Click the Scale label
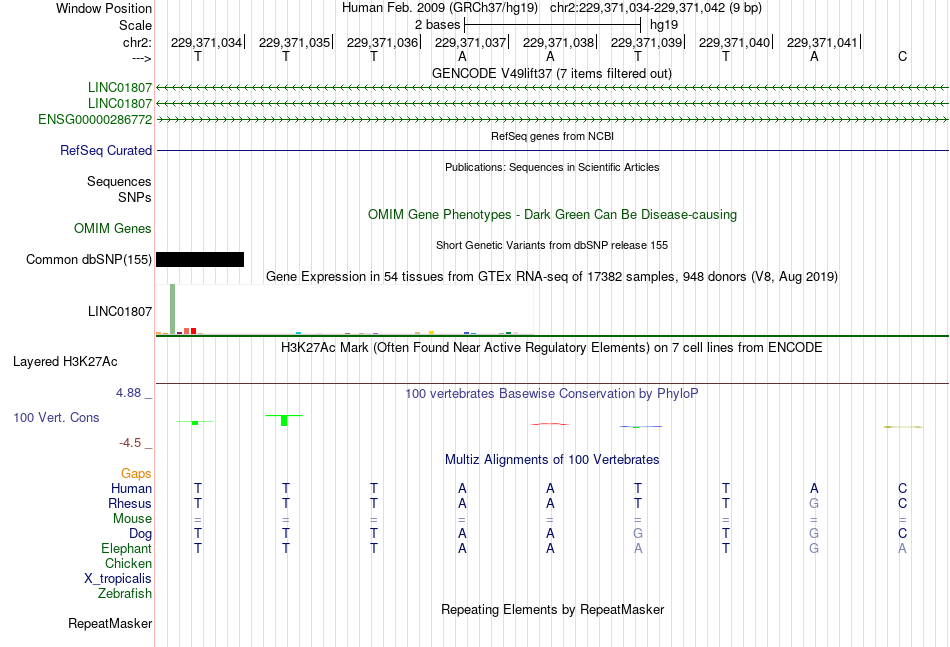The height and width of the screenshot is (647, 950). (x=135, y=25)
